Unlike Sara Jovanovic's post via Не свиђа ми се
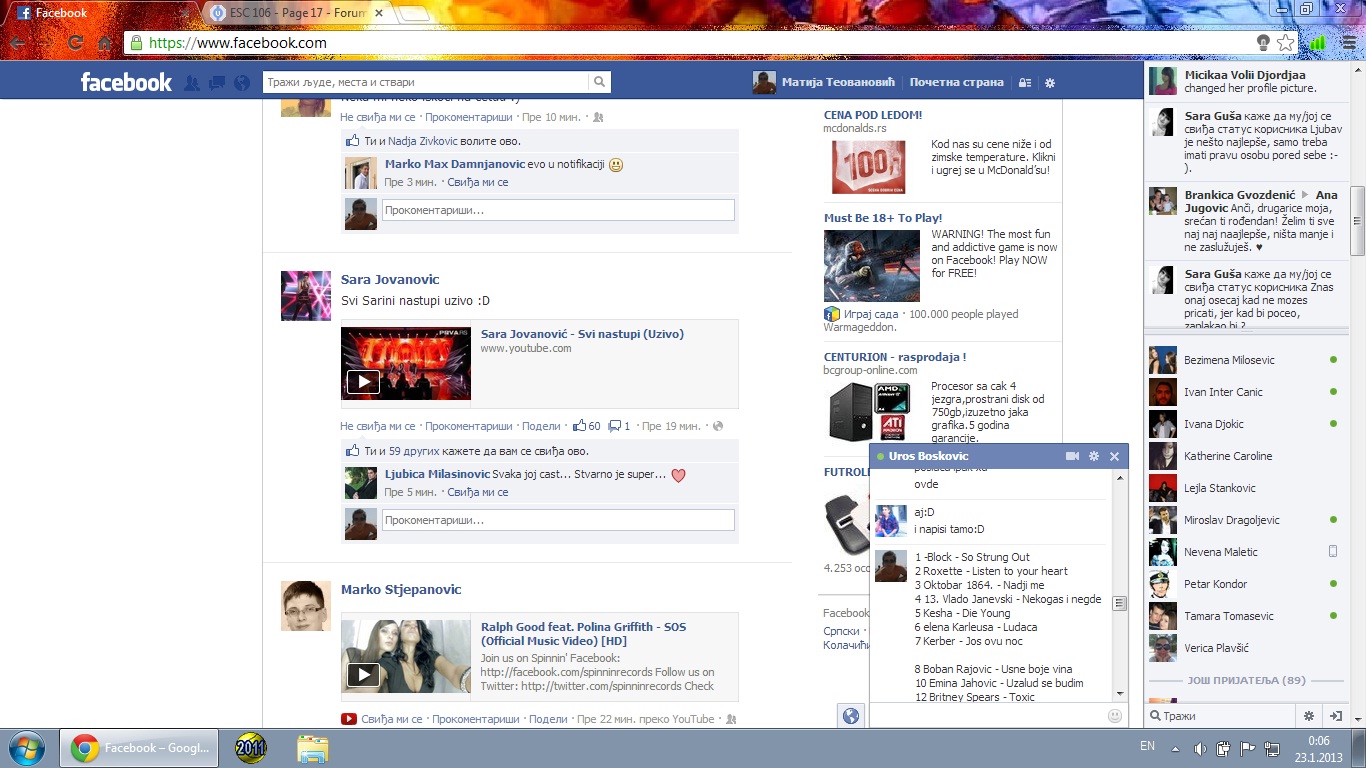The image size is (1366, 768). 377,426
